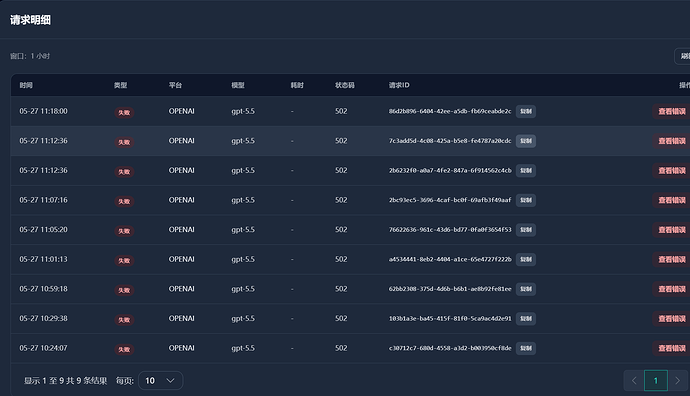This screenshot has height=396, width=690.
Task: Click the 失败 badge in the 11:07:16 row
Action: pyautogui.click(x=124, y=202)
